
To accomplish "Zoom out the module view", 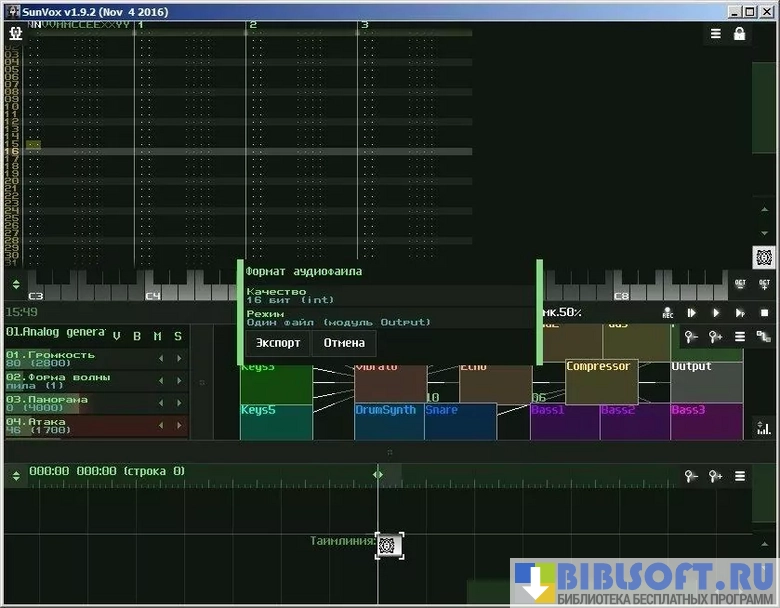I will (x=691, y=337).
